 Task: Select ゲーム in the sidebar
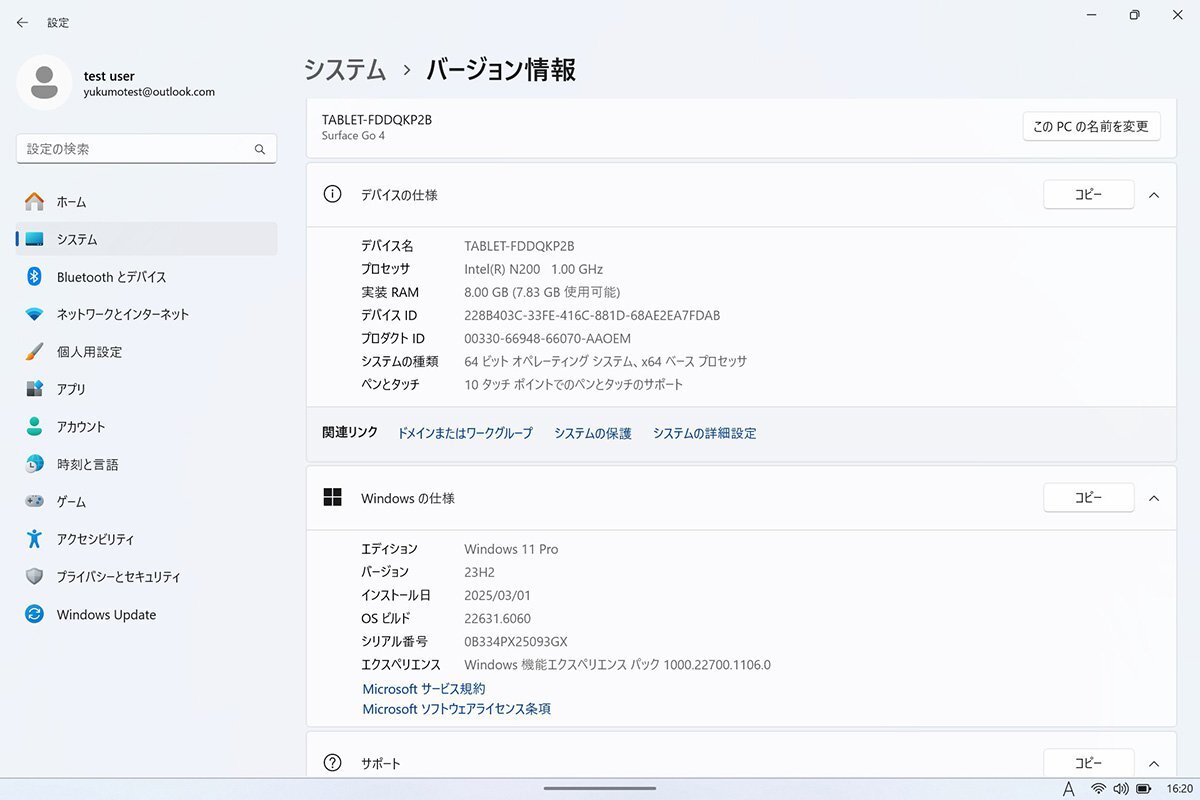71,502
